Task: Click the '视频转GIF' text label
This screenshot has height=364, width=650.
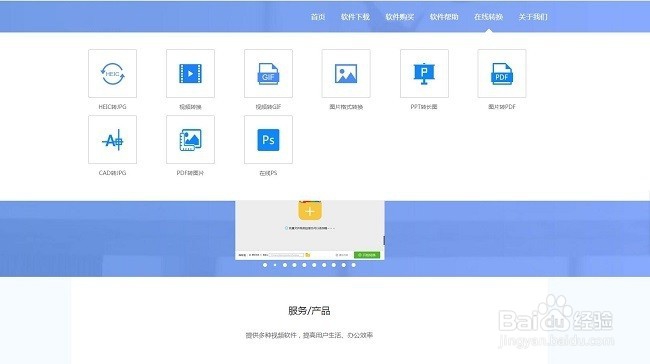Action: pos(268,107)
